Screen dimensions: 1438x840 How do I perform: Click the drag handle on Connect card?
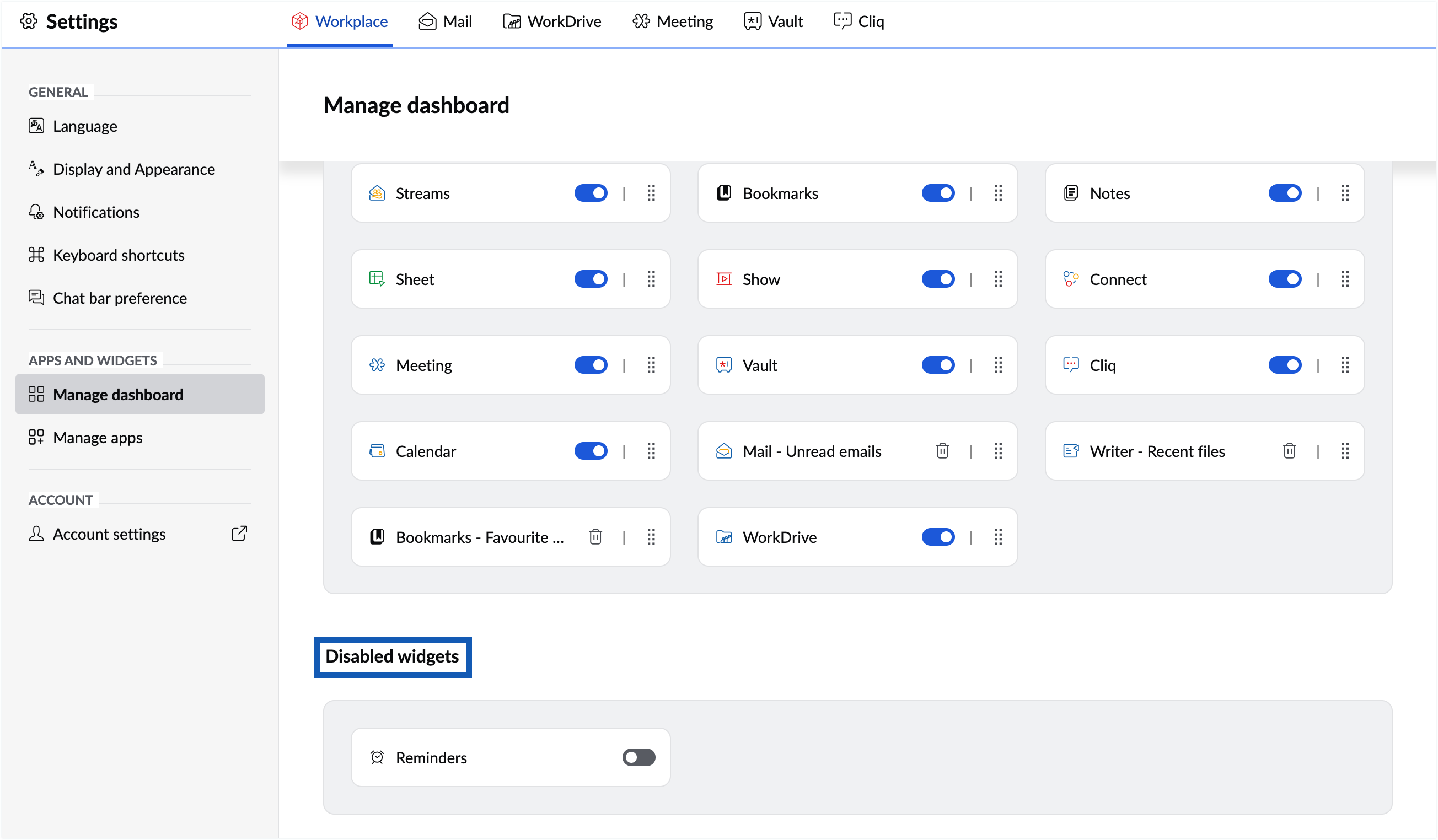click(1345, 279)
